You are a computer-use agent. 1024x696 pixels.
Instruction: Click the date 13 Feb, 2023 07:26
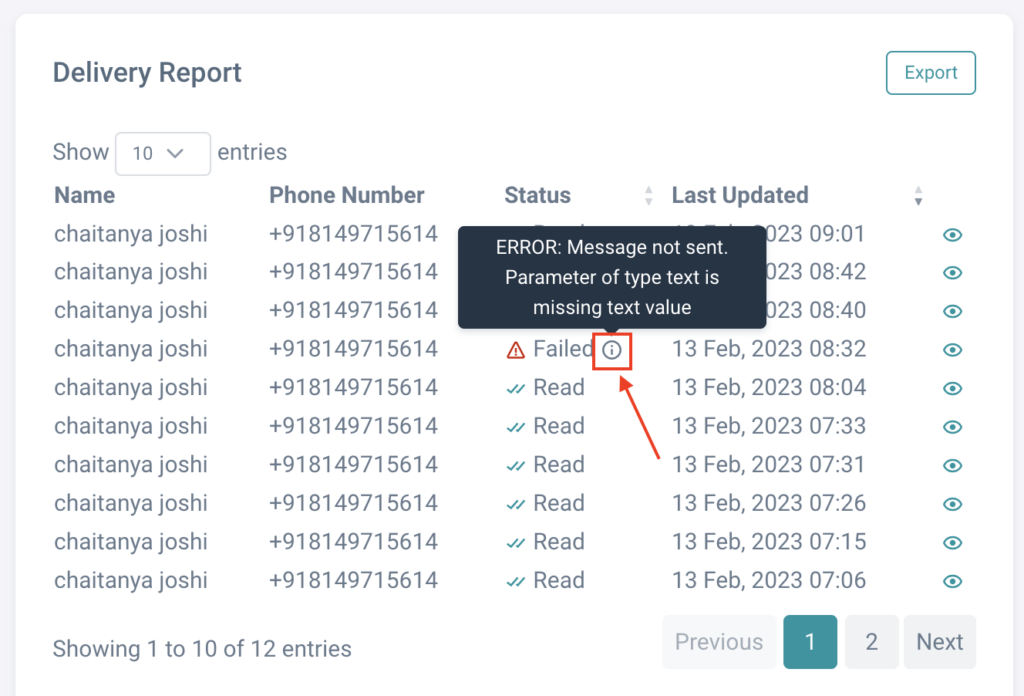(769, 503)
